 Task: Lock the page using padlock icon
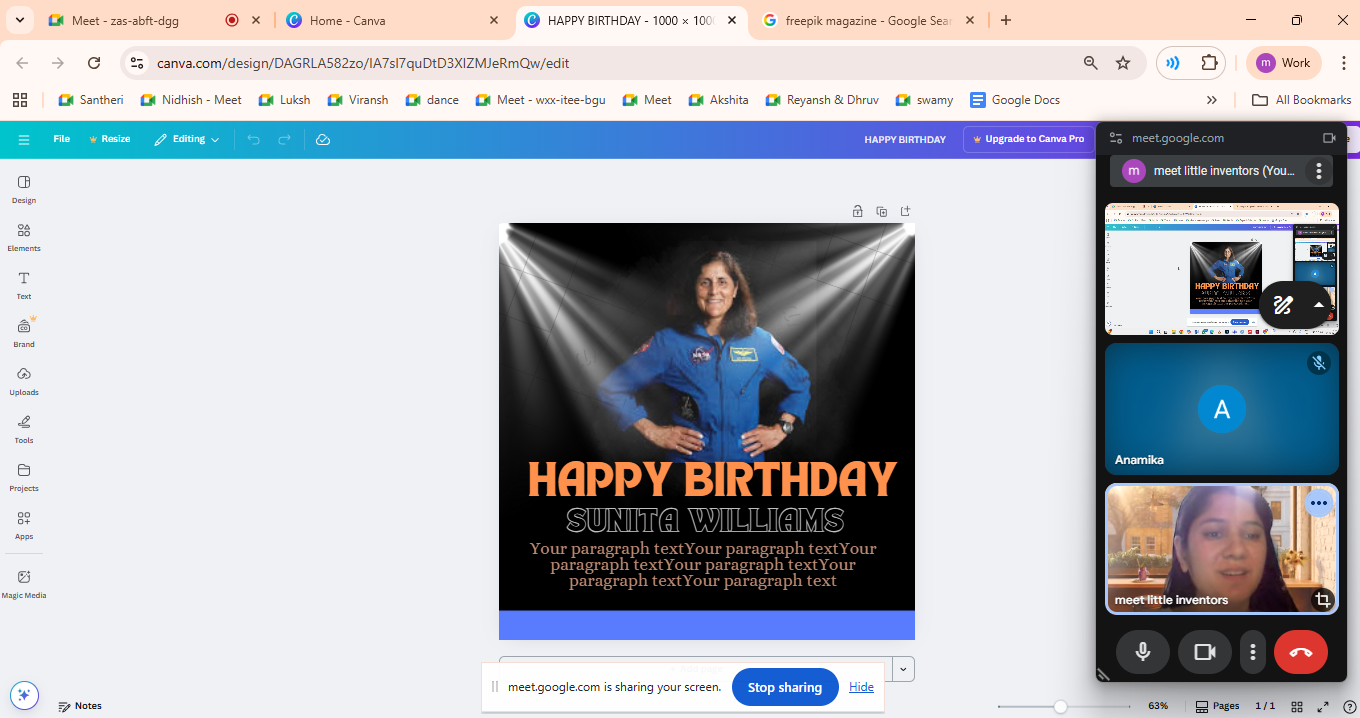click(x=857, y=211)
